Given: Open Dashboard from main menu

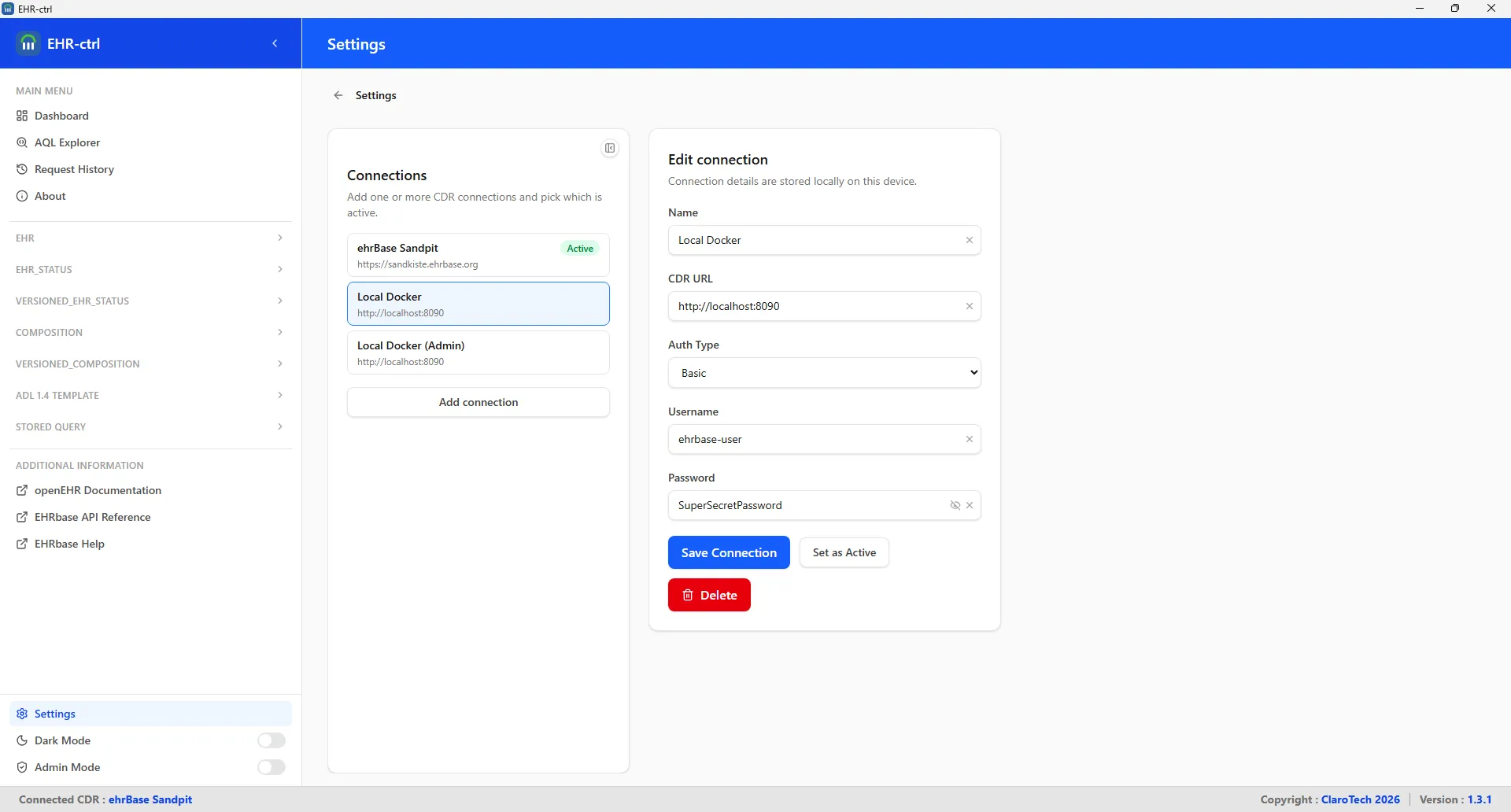Looking at the screenshot, I should click(x=150, y=116).
